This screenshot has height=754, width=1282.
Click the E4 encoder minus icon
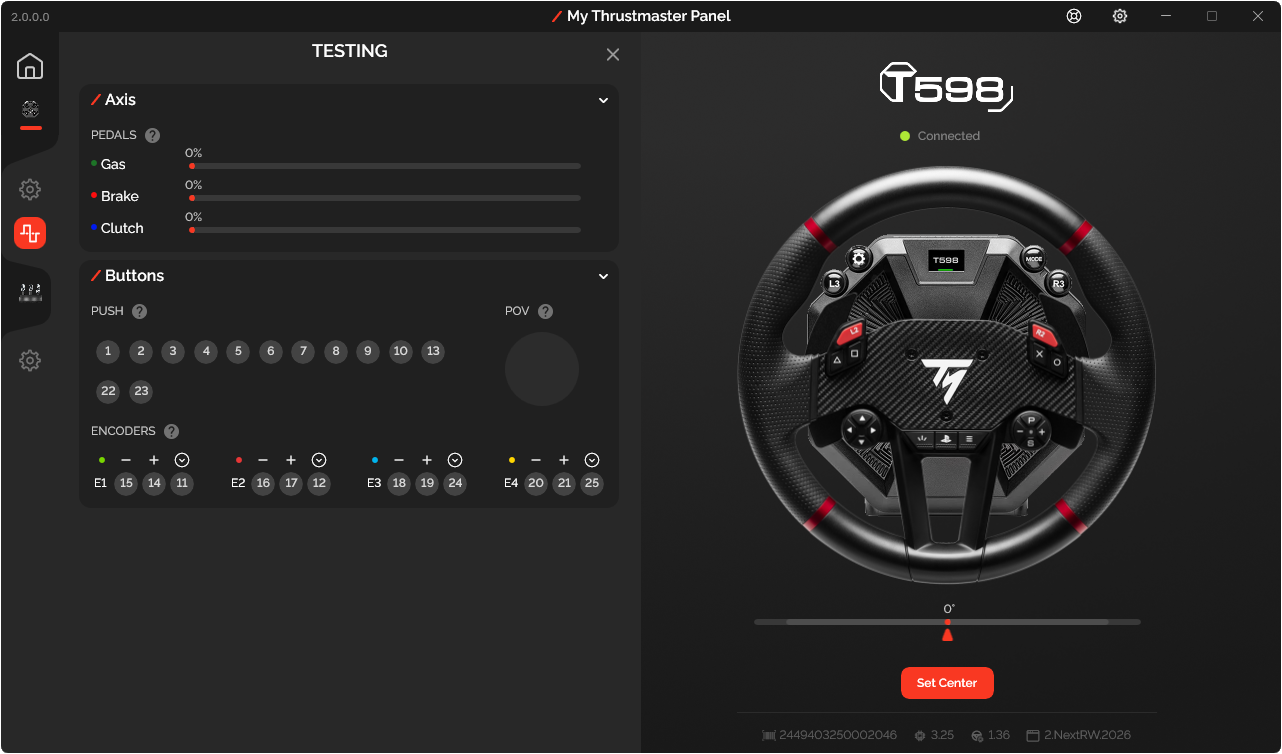pyautogui.click(x=536, y=460)
